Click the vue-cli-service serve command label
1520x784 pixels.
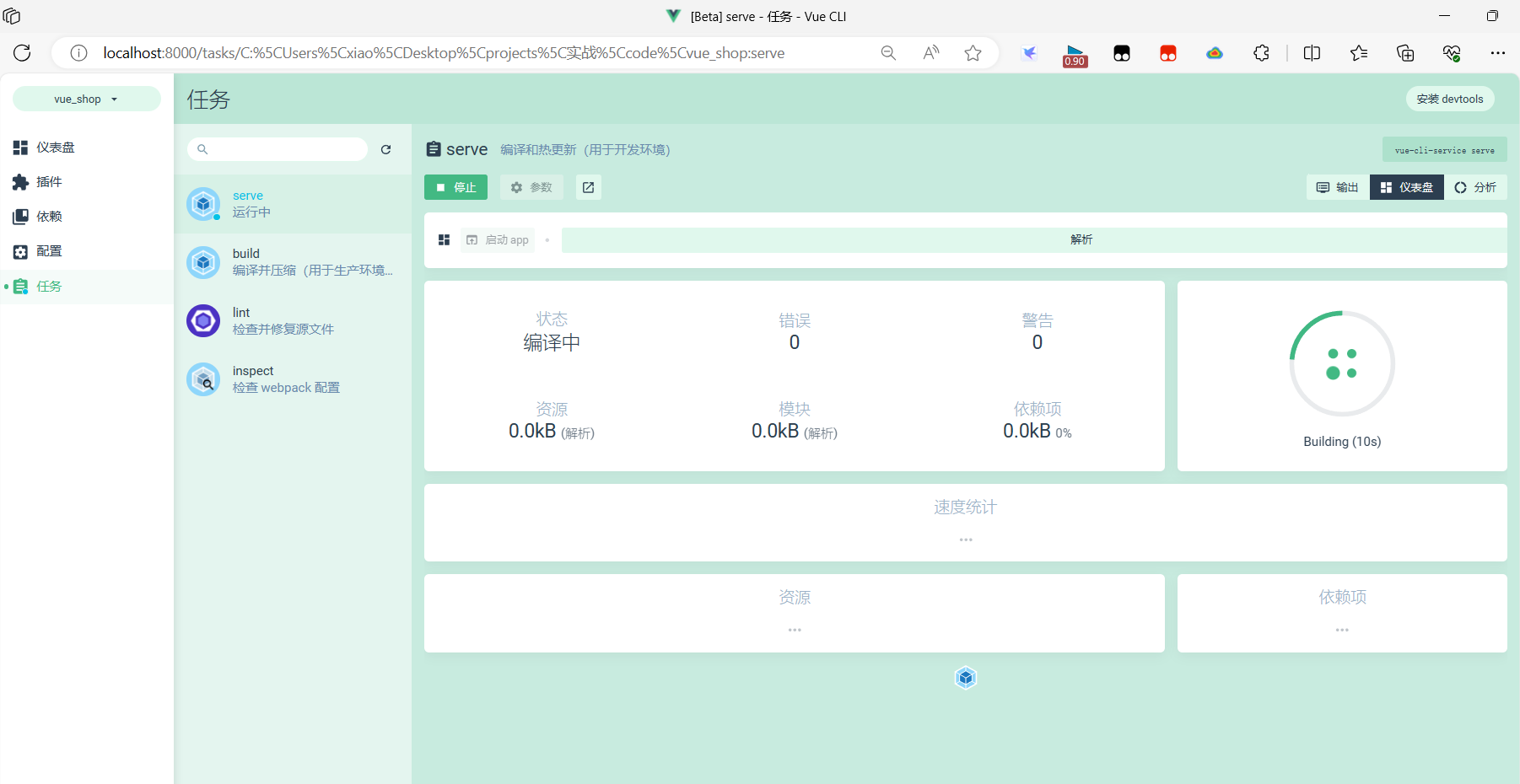(1444, 150)
